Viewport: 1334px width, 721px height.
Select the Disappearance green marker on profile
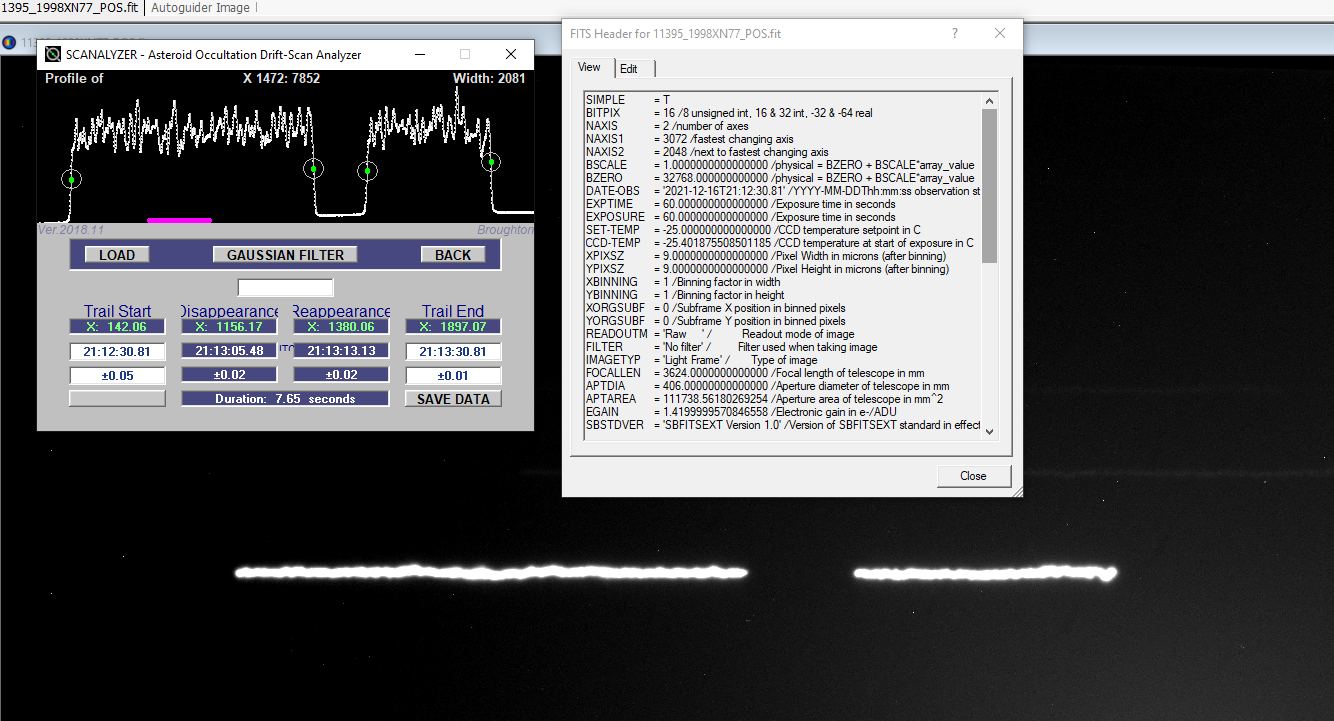313,169
